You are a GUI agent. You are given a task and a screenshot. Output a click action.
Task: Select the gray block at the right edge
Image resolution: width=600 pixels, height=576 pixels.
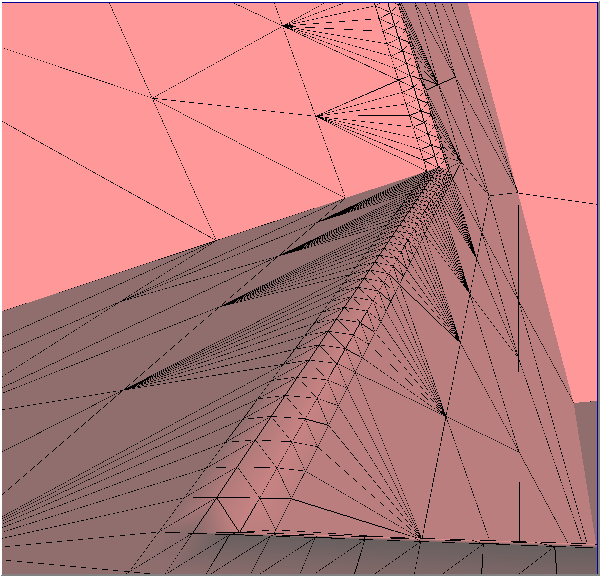click(x=587, y=470)
